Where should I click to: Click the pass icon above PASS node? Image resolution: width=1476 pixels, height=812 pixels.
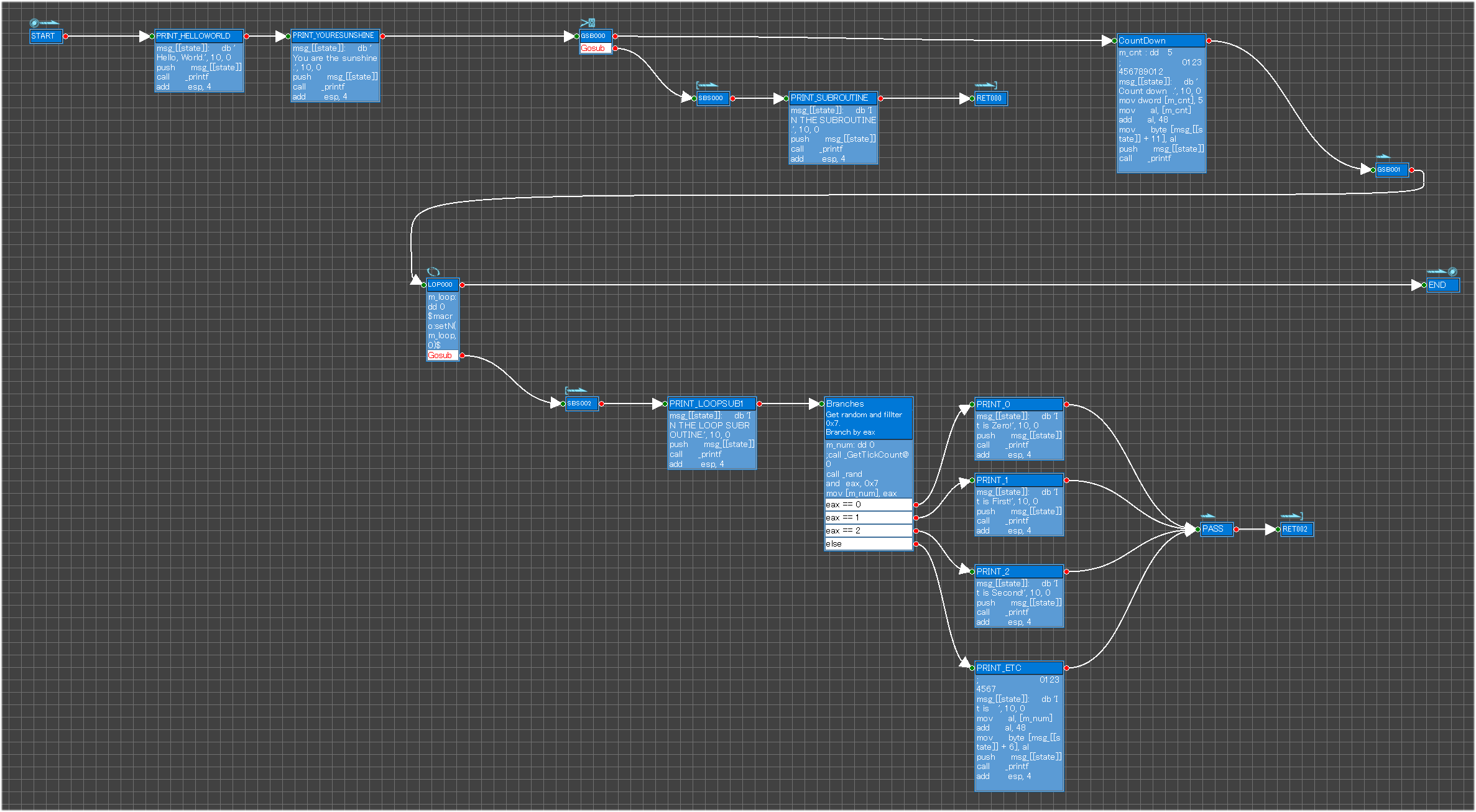[x=1207, y=516]
